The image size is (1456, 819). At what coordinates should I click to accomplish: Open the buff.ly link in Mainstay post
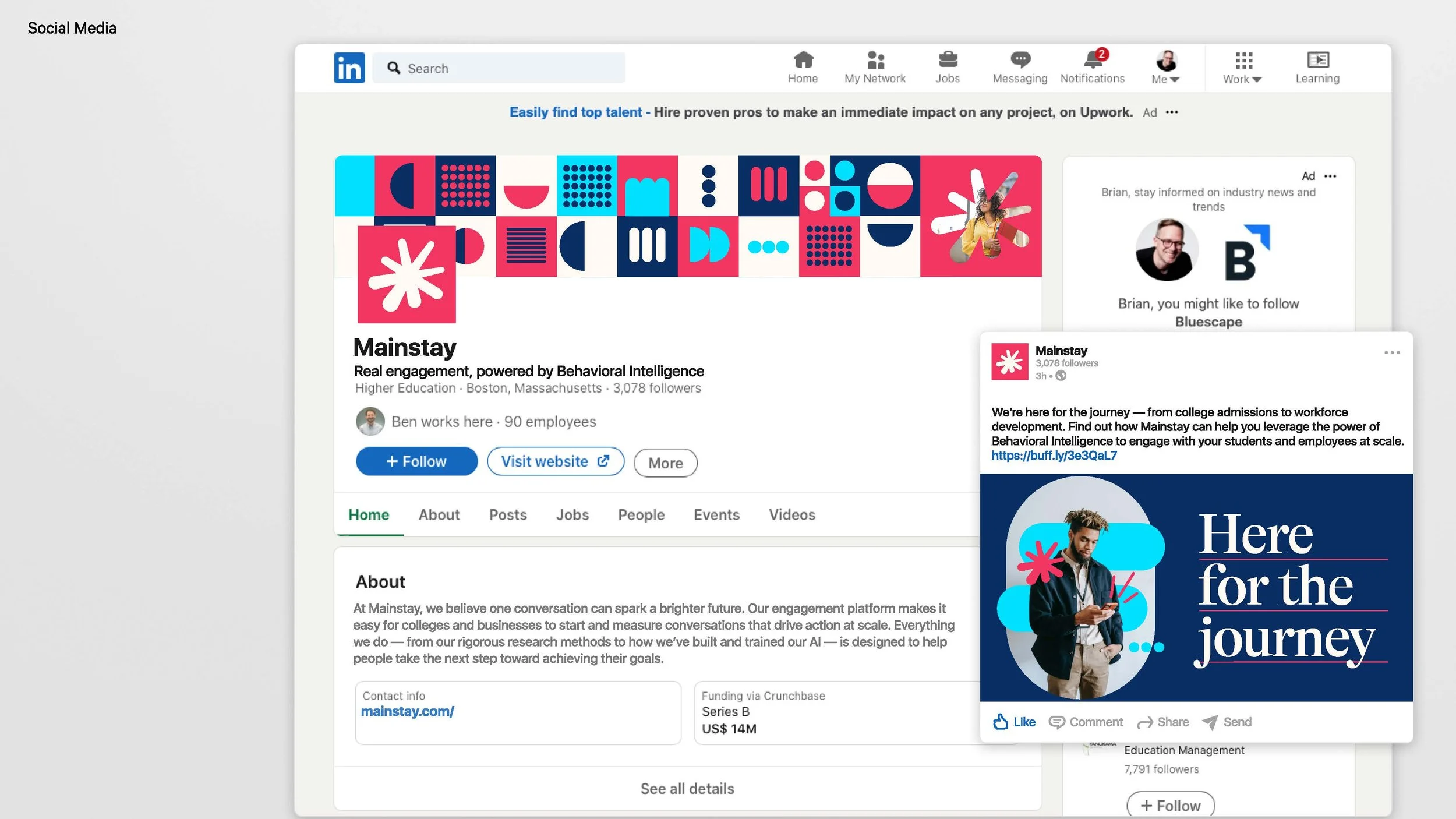coord(1054,456)
